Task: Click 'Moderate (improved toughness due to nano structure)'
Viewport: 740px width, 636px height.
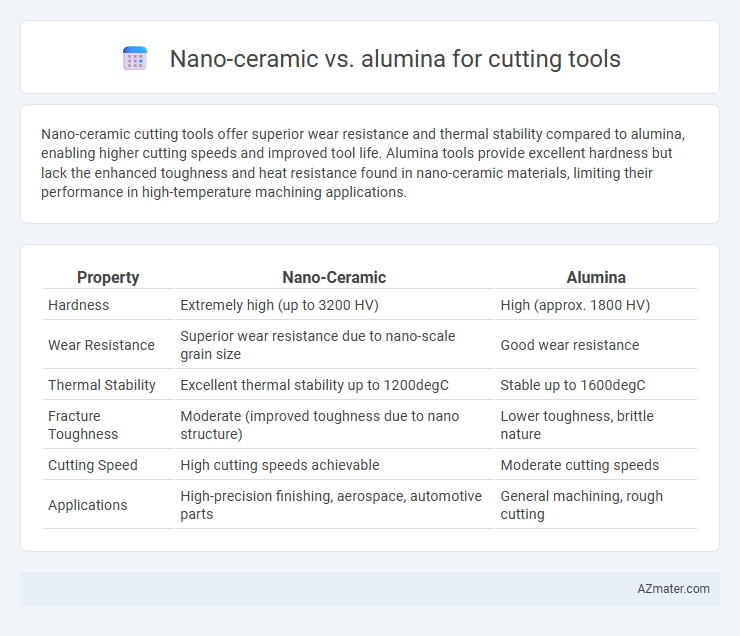Action: [x=320, y=425]
